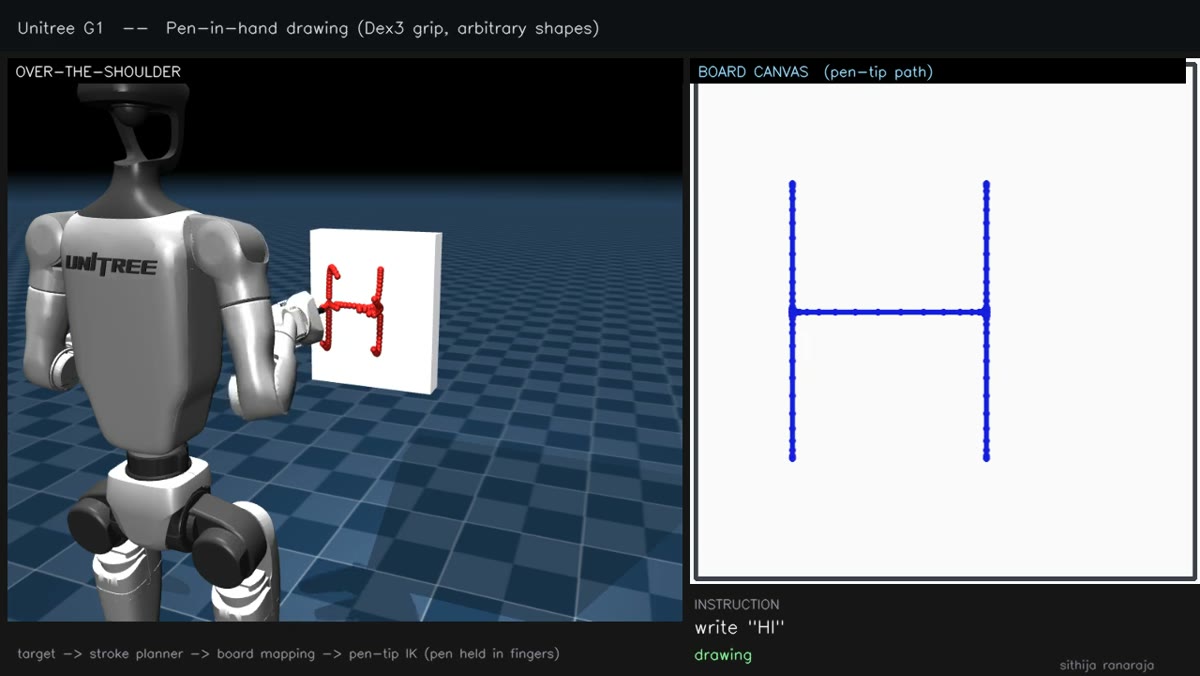Click the "INSTRUCTION" label
This screenshot has width=1200, height=676.
[737, 604]
